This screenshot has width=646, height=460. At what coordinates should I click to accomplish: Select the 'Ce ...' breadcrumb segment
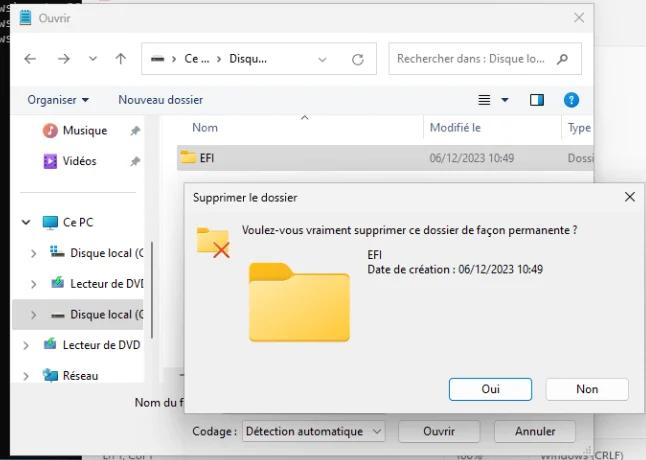point(197,59)
